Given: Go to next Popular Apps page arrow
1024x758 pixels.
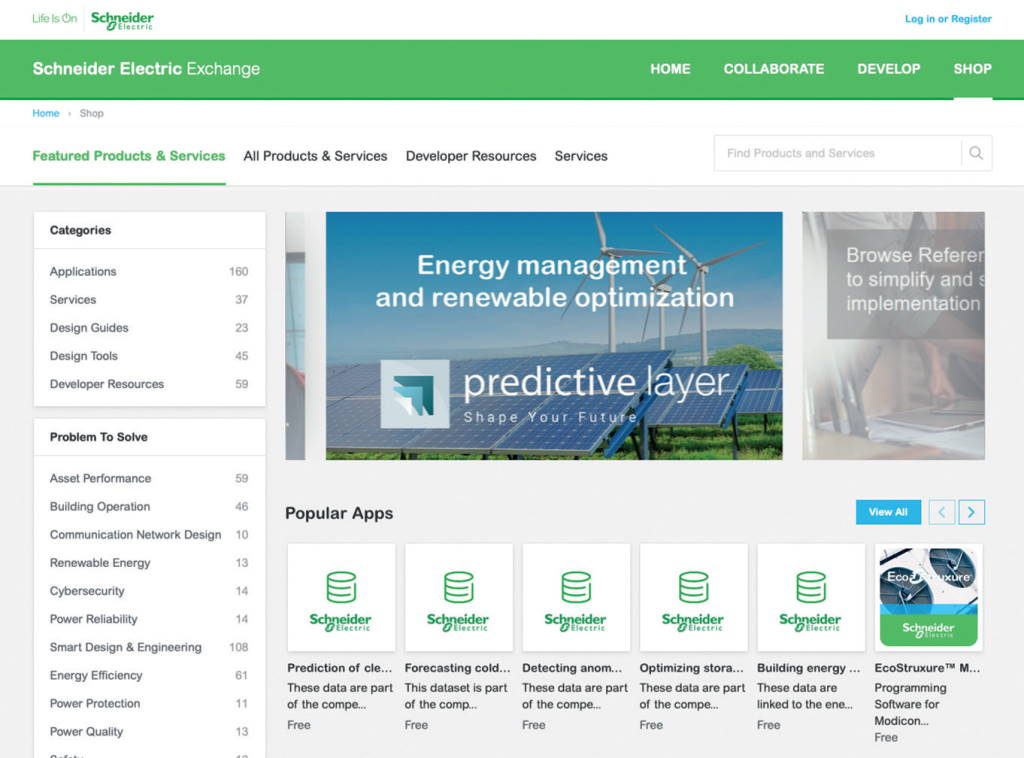Looking at the screenshot, I should coord(972,512).
